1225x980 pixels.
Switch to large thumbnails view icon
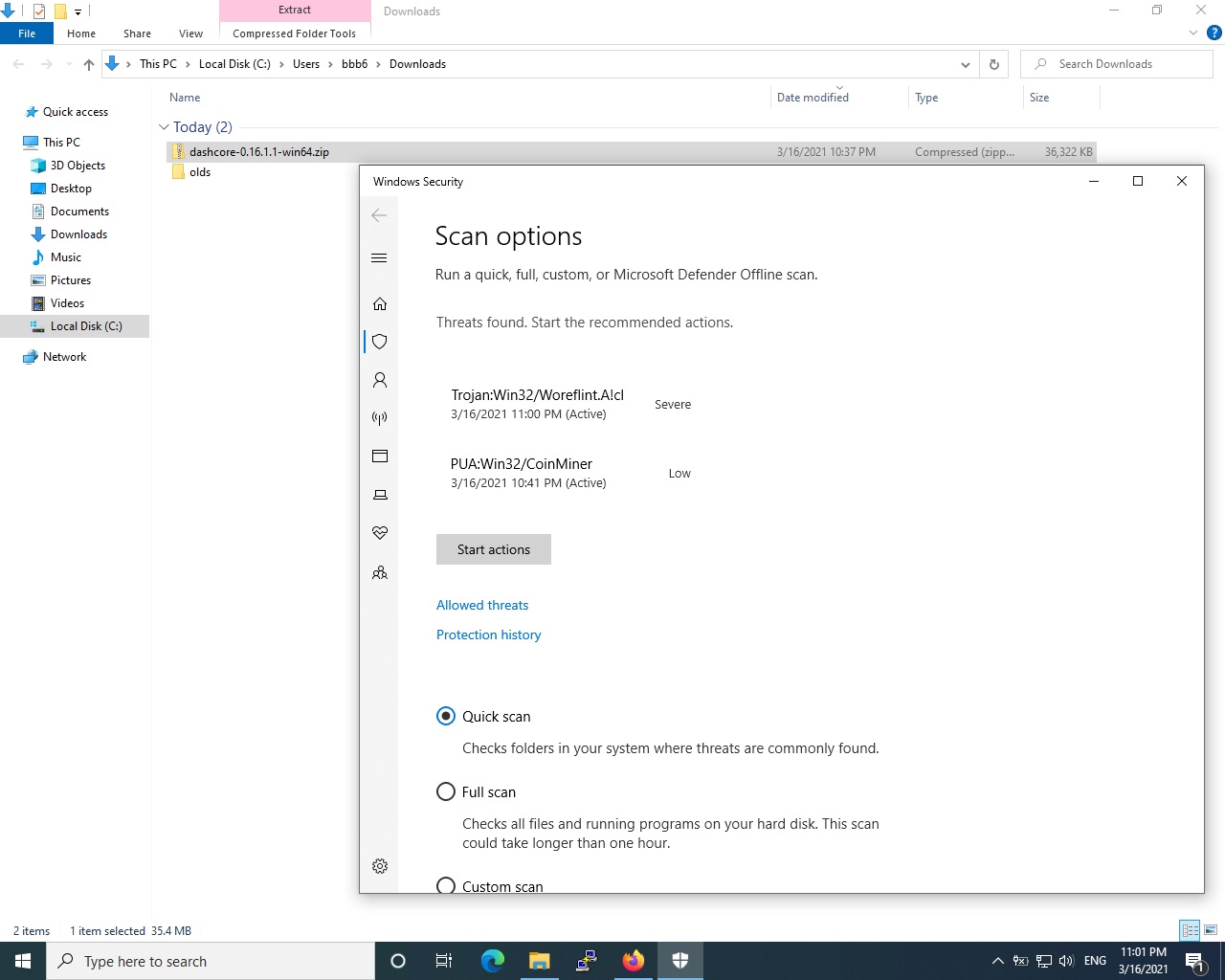1211,930
